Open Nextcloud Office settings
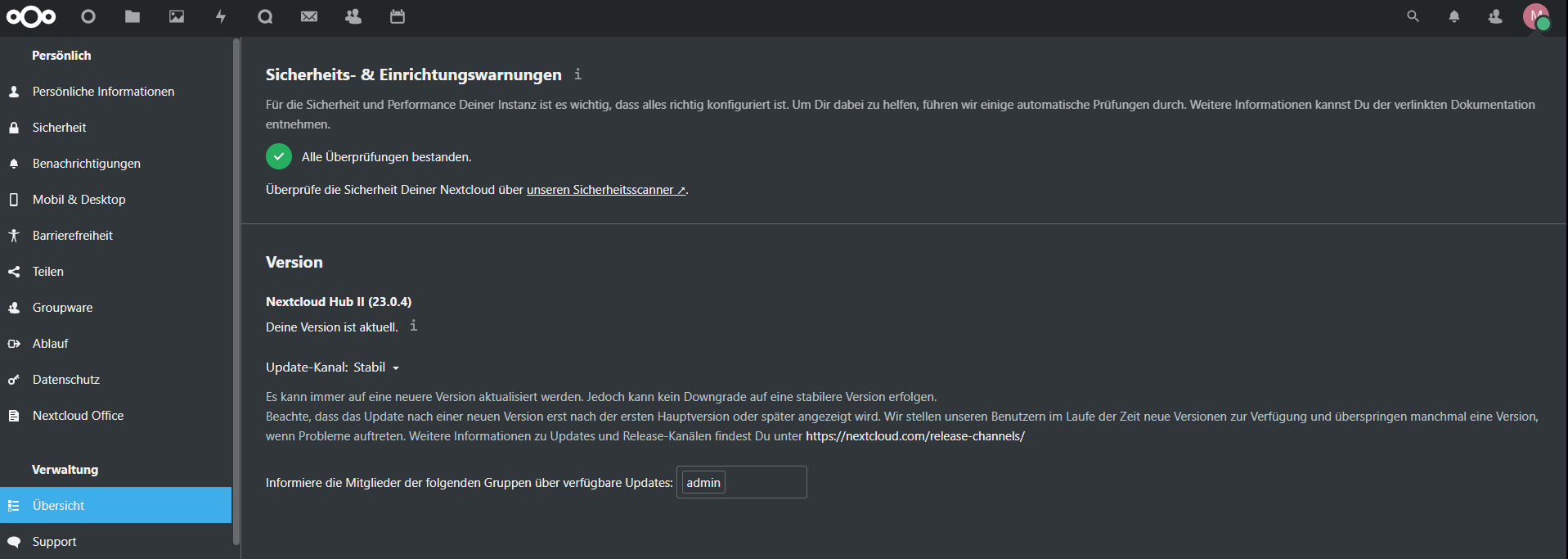1568x559 pixels. pos(116,416)
